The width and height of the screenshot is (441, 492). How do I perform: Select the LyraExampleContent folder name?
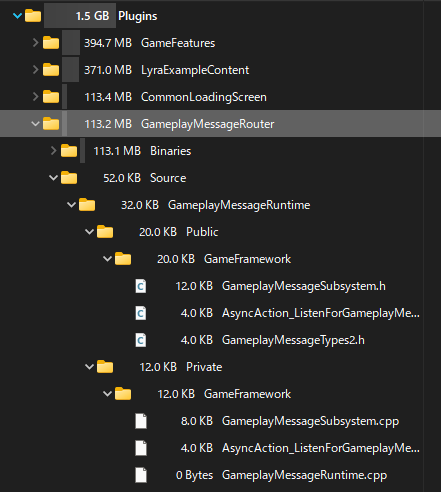tap(195, 70)
